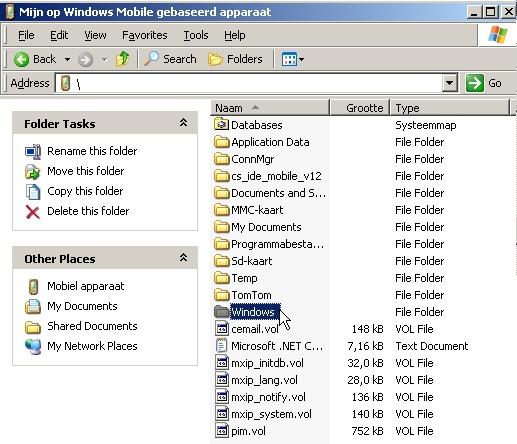Click Rename this folder icon
Image resolution: width=517 pixels, height=444 pixels.
point(33,151)
